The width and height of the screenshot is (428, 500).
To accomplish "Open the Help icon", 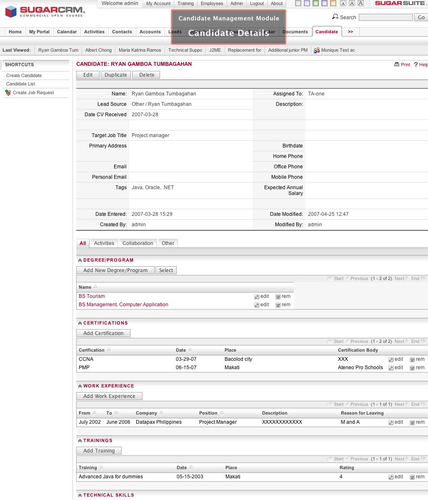I will [416, 65].
